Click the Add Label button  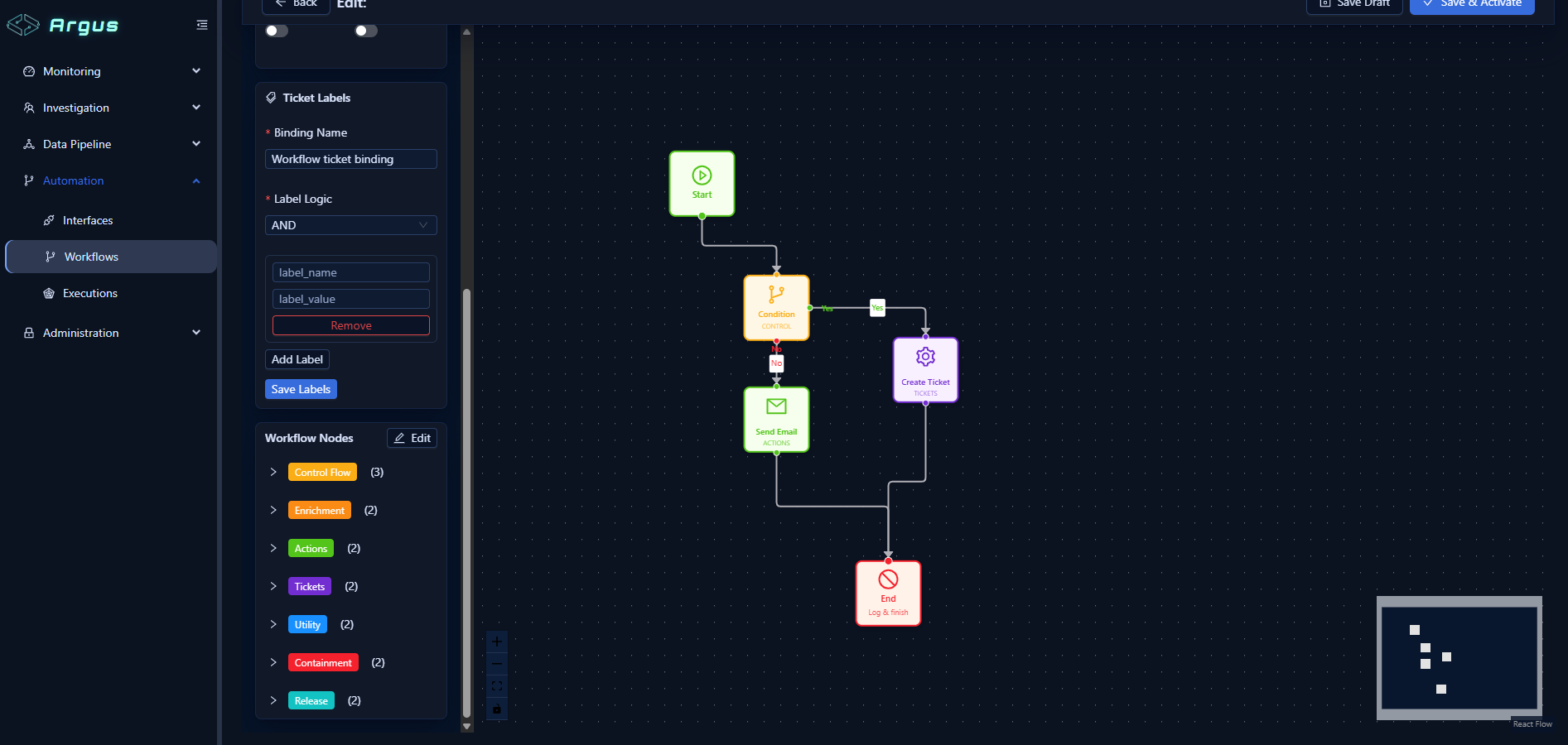pos(297,359)
